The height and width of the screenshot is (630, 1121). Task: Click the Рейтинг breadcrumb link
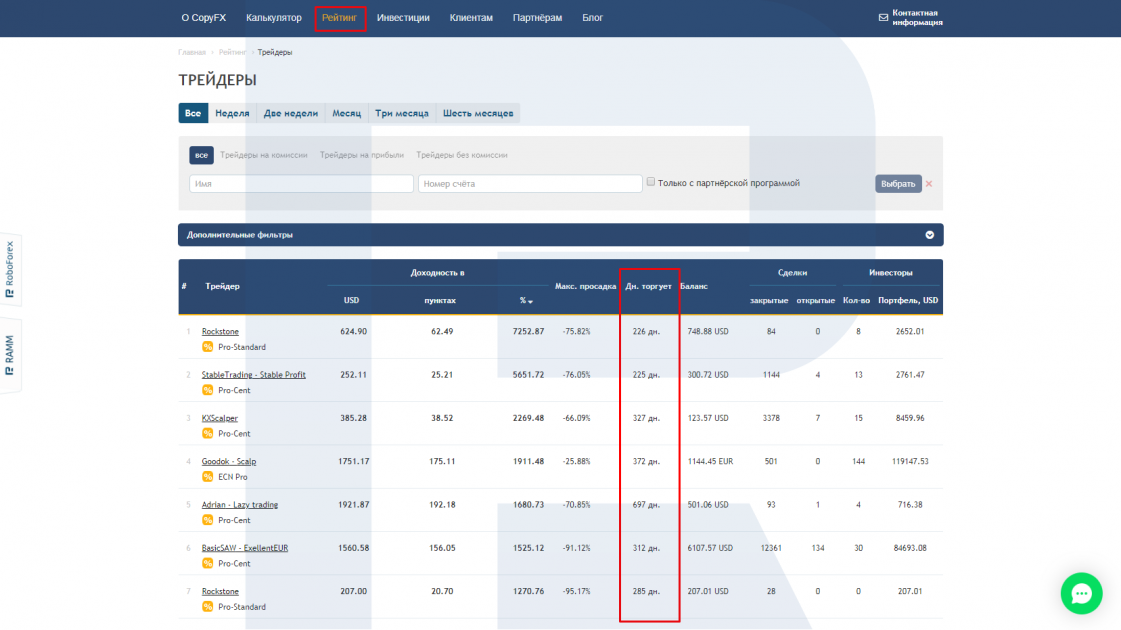click(x=232, y=52)
